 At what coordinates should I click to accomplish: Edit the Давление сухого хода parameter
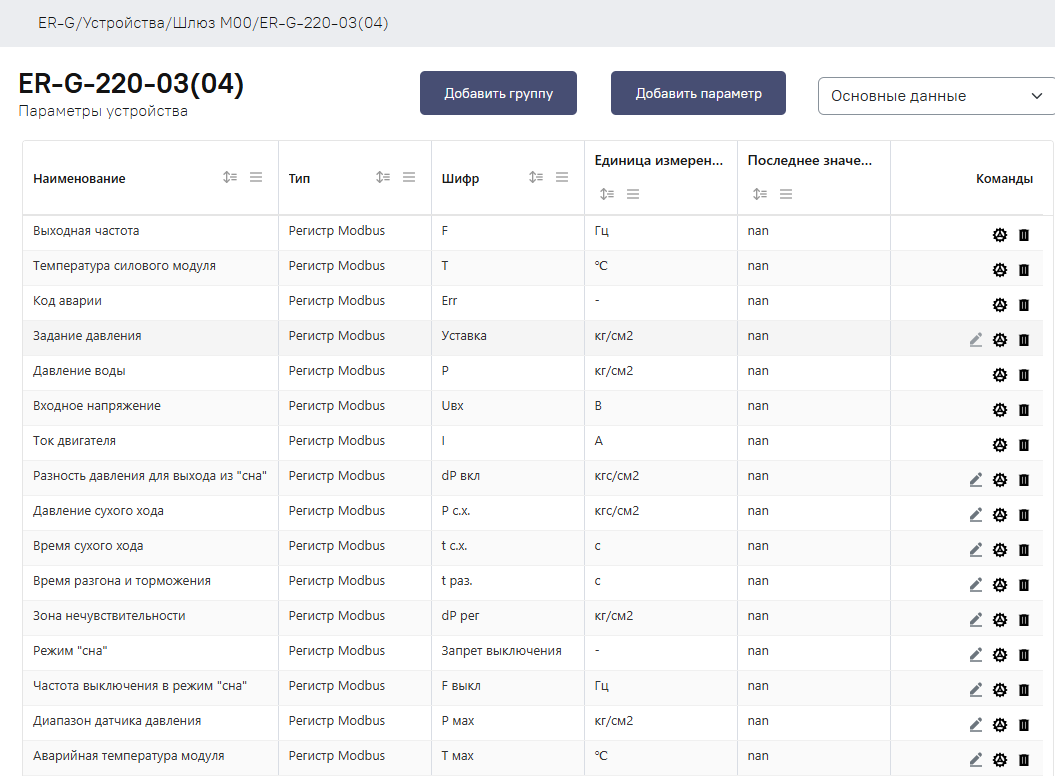(976, 515)
